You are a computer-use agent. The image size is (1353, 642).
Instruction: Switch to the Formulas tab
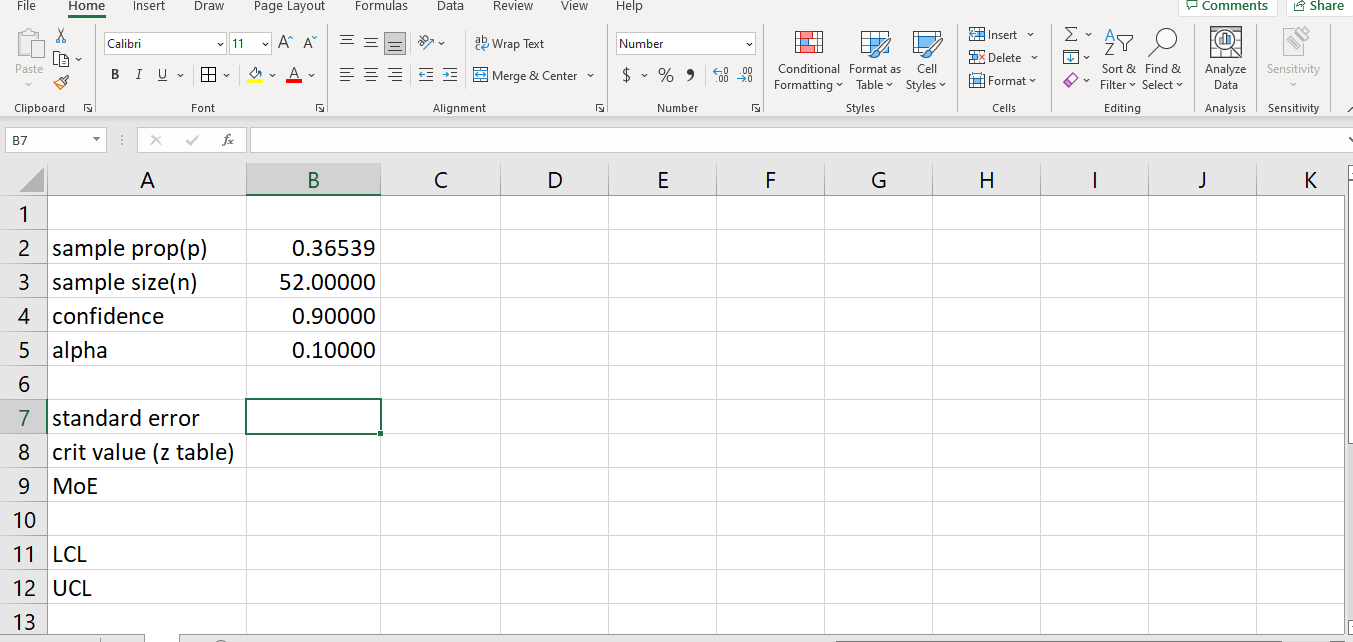pos(381,7)
